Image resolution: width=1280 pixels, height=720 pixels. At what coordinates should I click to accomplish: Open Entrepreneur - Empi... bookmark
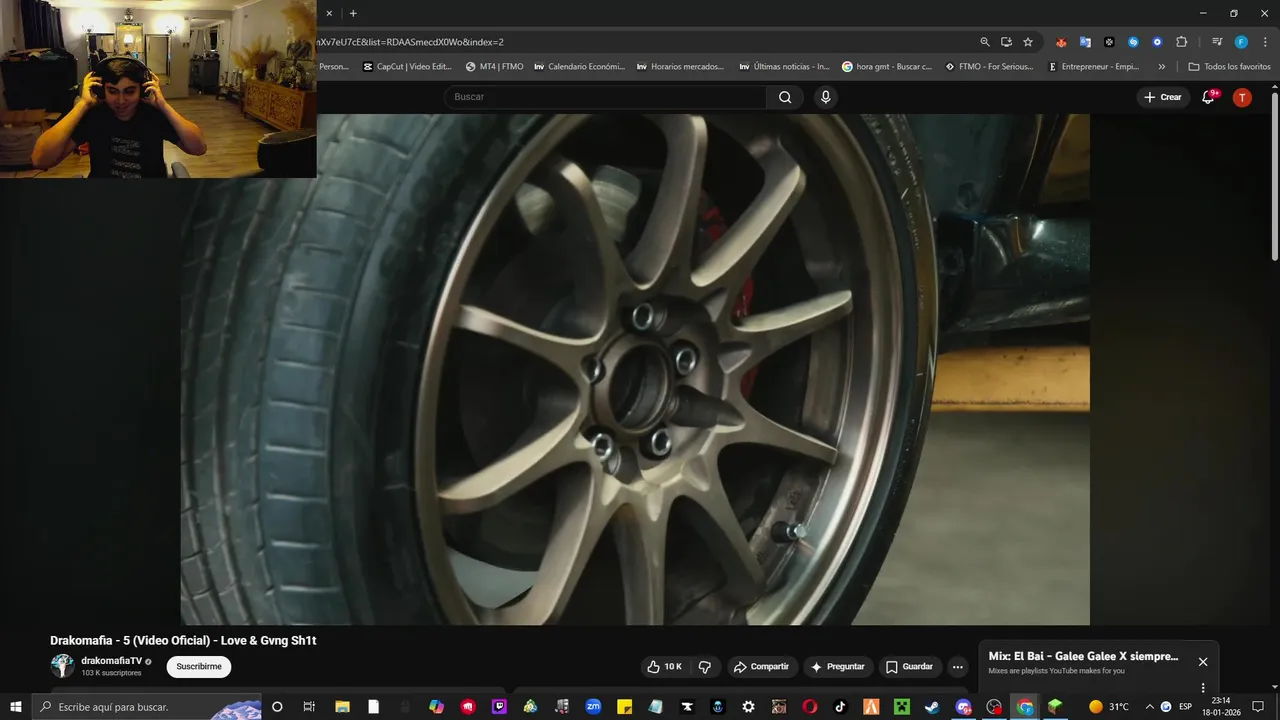tap(1093, 67)
